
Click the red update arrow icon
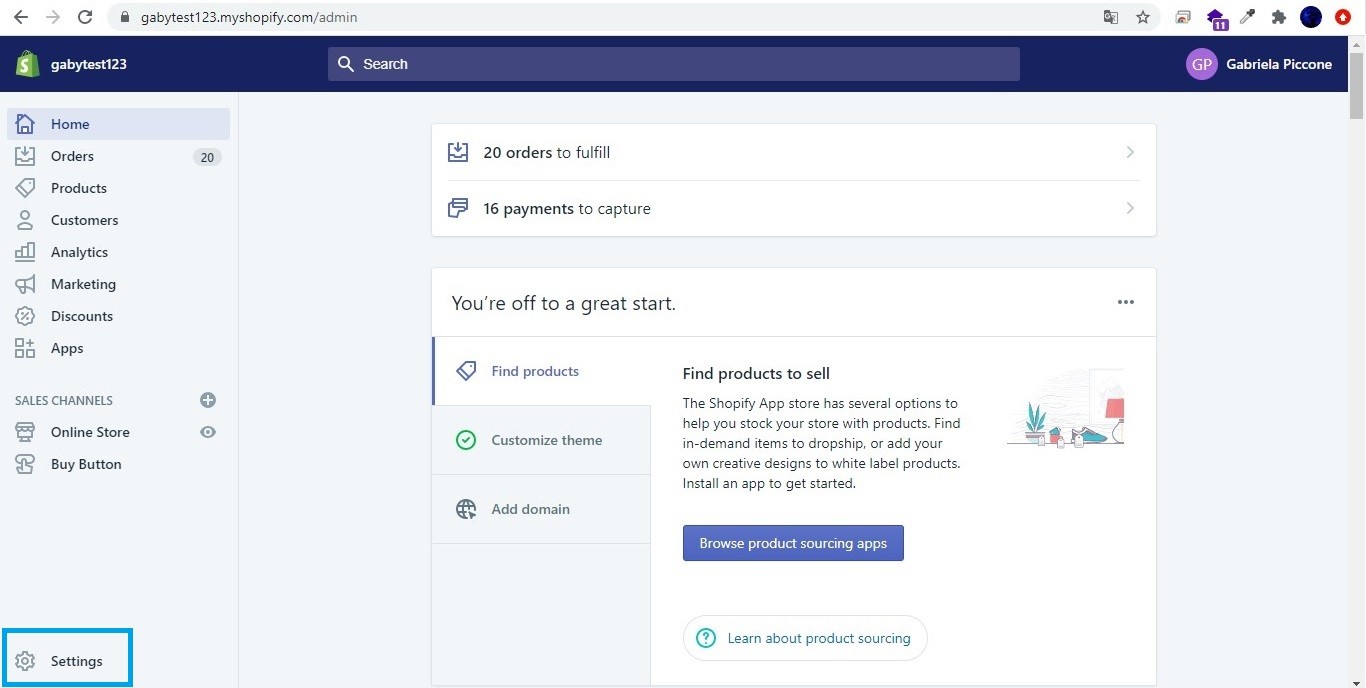click(1343, 17)
